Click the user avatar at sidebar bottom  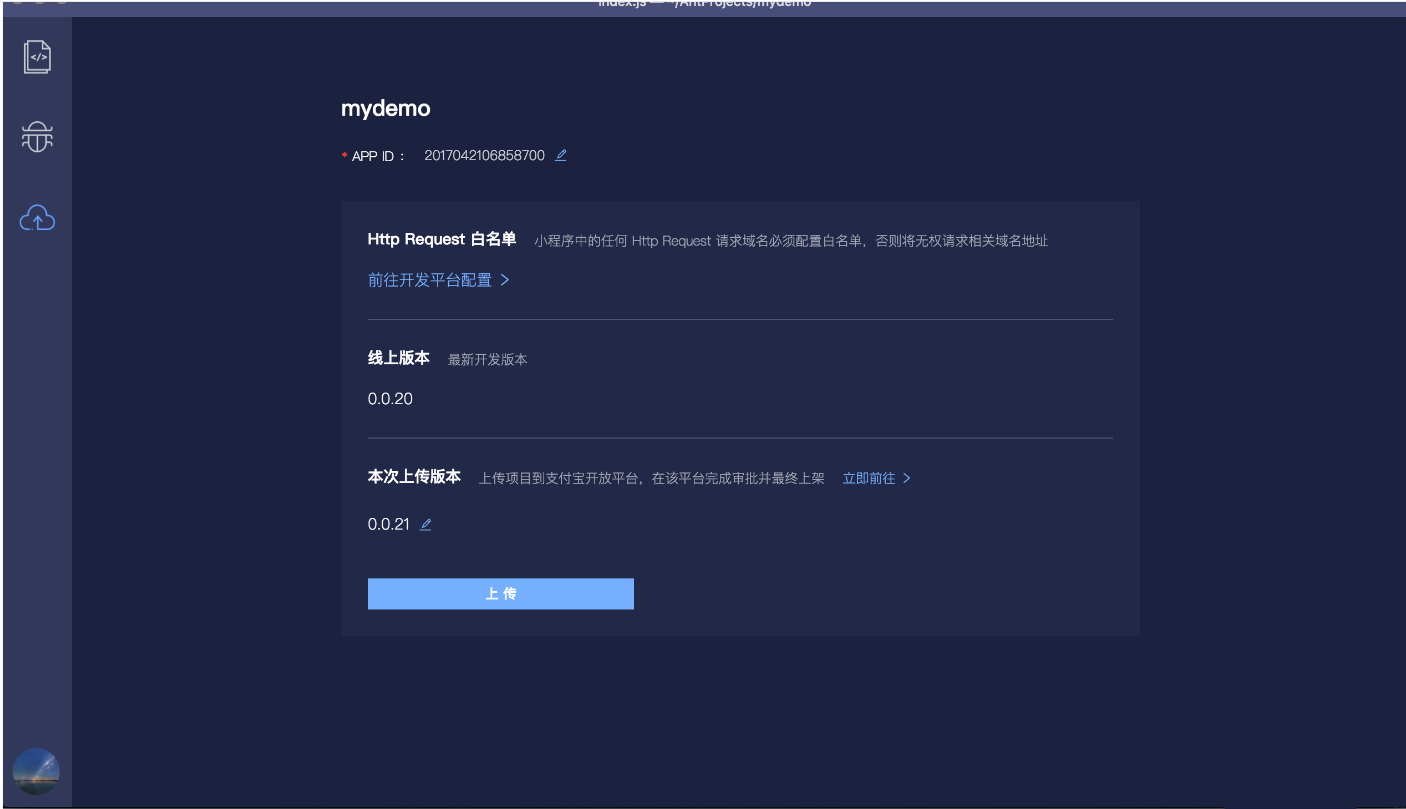pyautogui.click(x=36, y=772)
